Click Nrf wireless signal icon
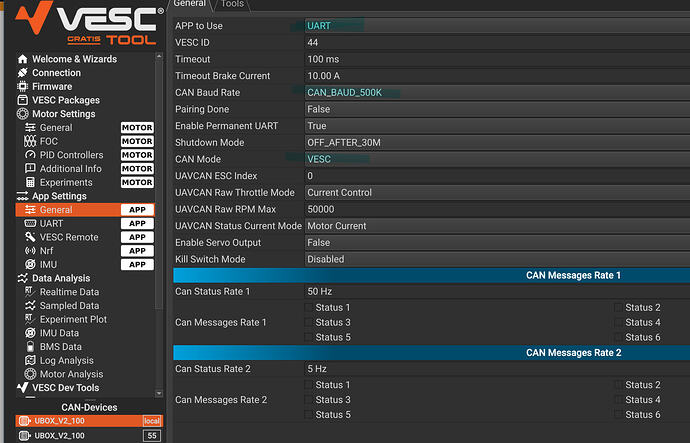The image size is (690, 443). [30, 251]
